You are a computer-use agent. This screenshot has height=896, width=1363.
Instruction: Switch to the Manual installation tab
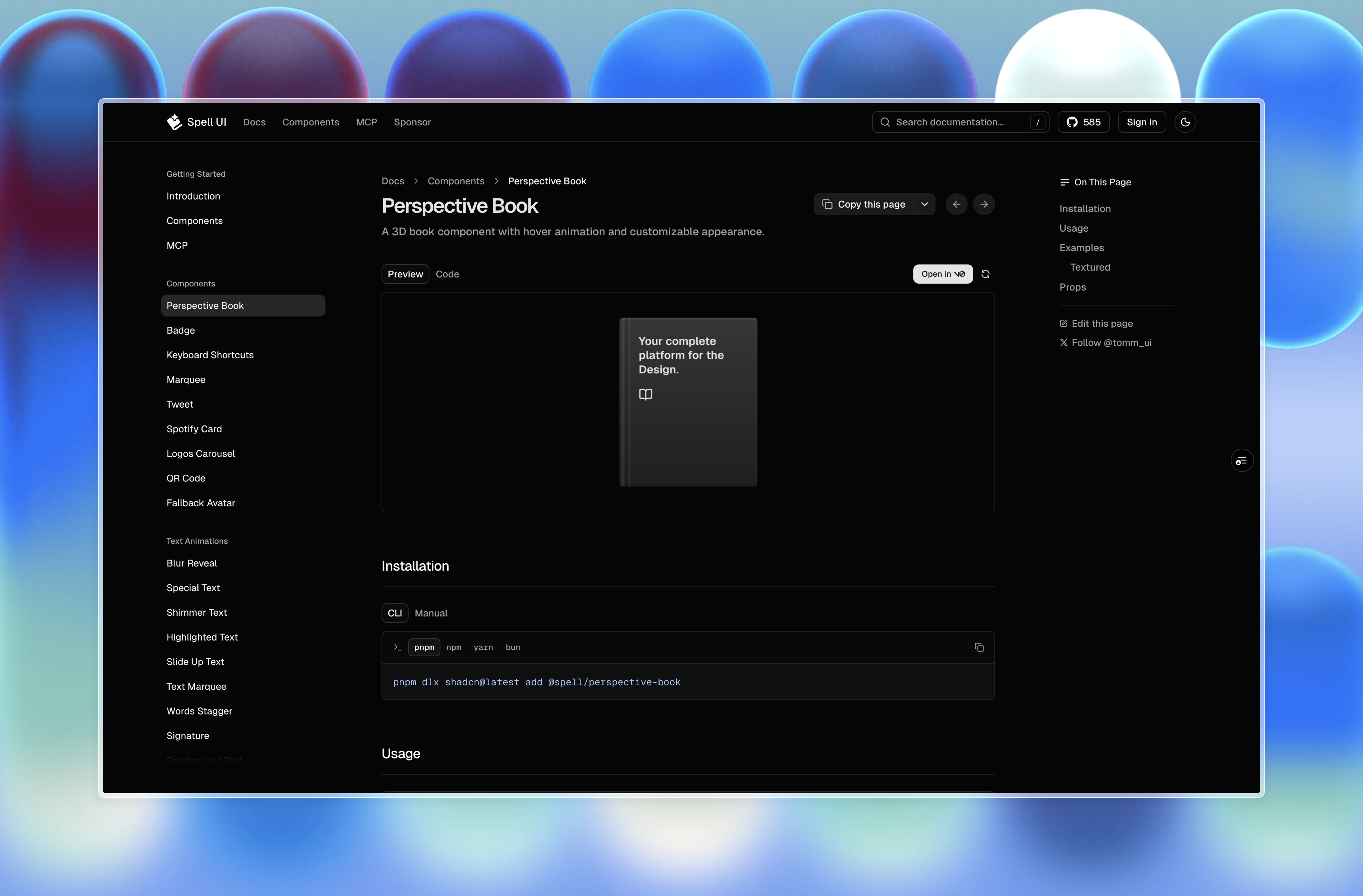431,613
